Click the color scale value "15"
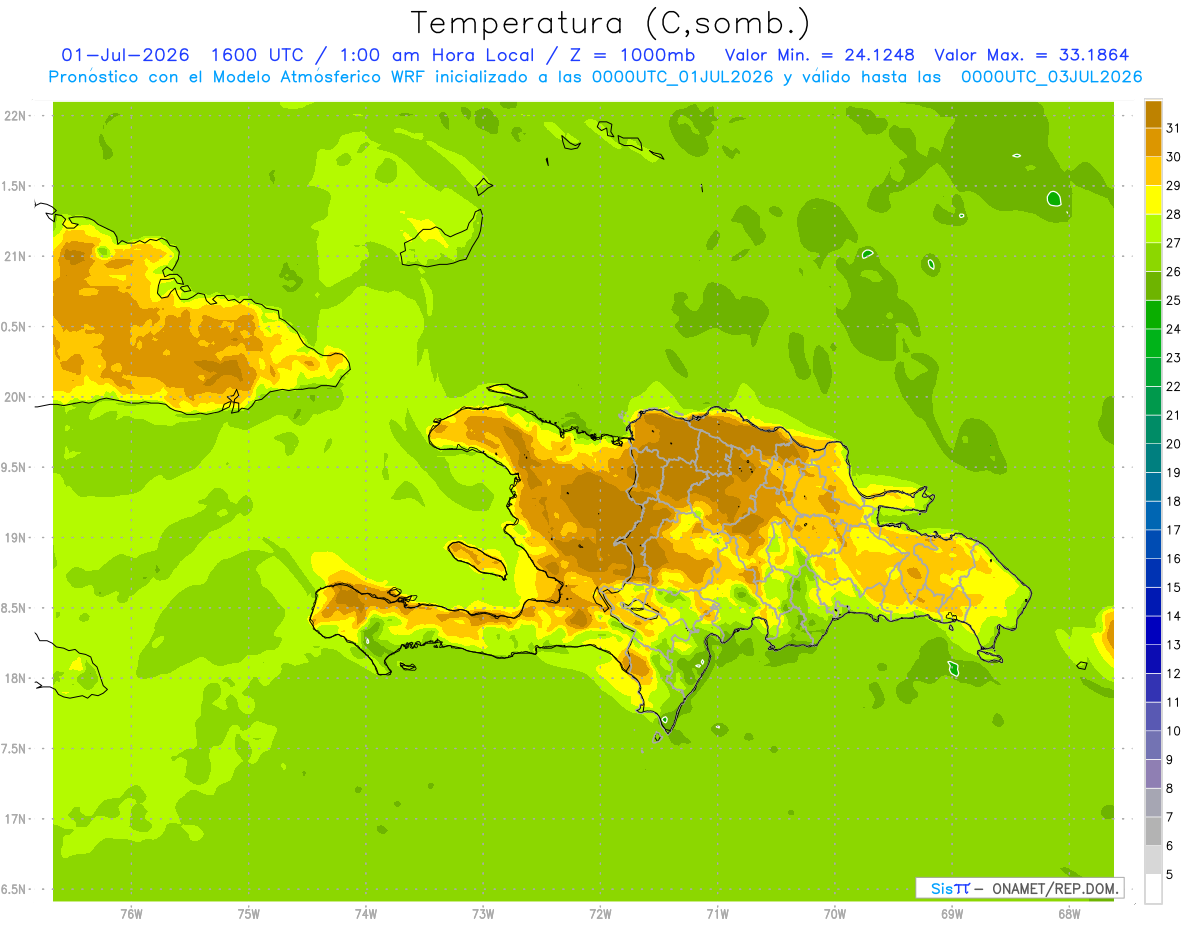Viewport: 1200px width, 927px height. (x=1173, y=587)
